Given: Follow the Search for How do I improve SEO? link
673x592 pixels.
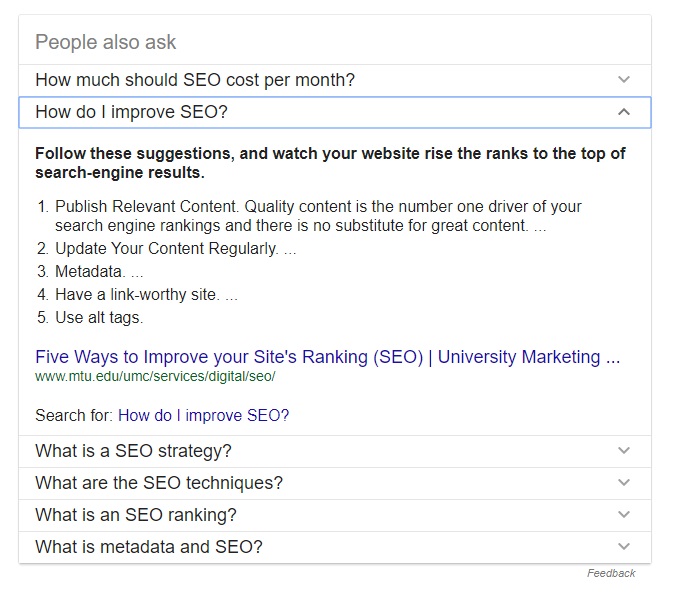Looking at the screenshot, I should click(x=203, y=416).
